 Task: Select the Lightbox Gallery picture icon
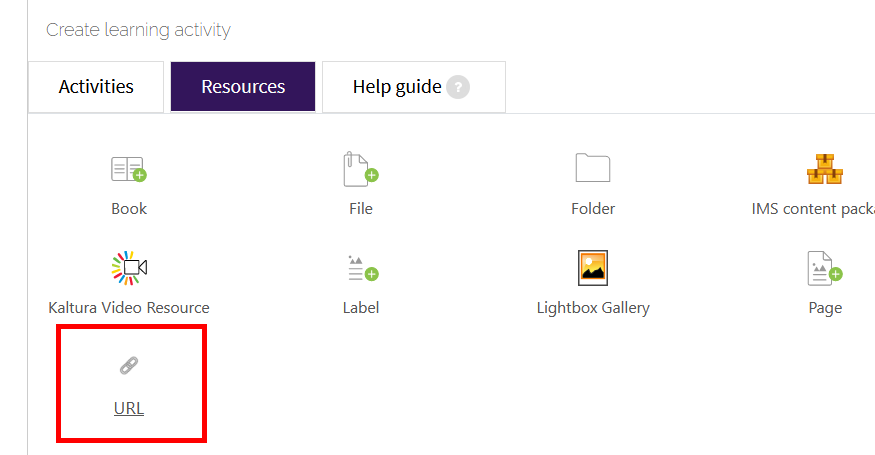click(593, 268)
